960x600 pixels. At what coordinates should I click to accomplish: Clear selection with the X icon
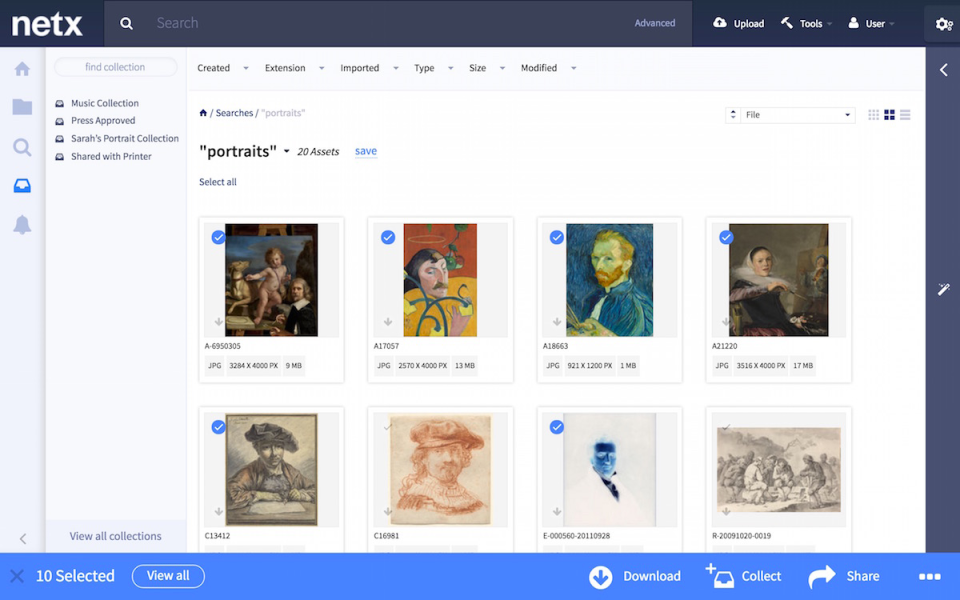point(17,576)
